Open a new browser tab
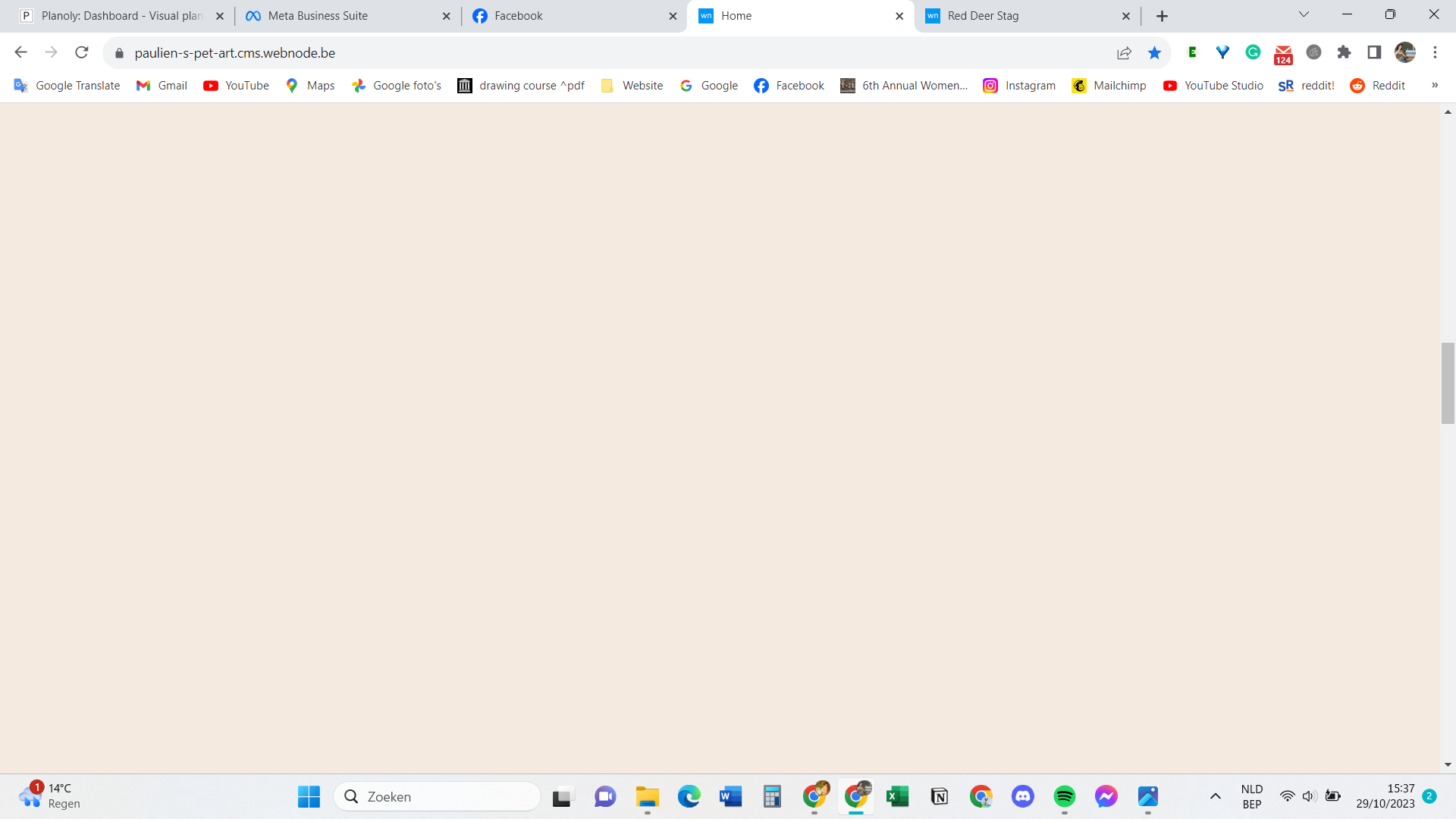 tap(1162, 16)
